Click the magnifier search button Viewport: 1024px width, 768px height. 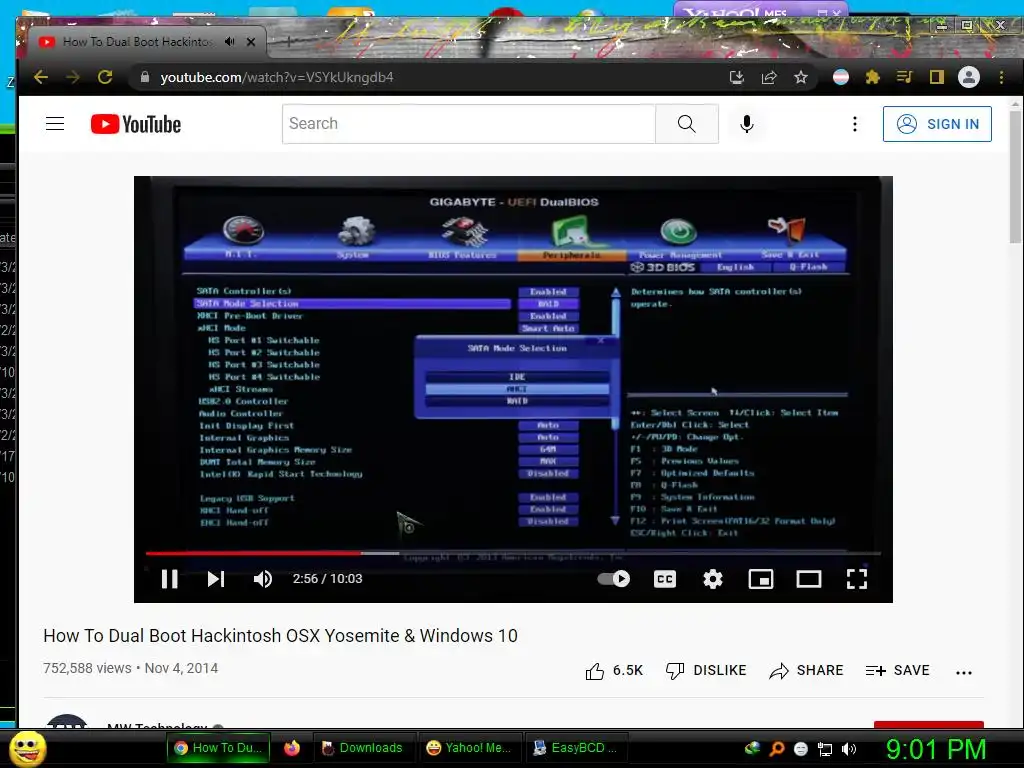coord(686,123)
